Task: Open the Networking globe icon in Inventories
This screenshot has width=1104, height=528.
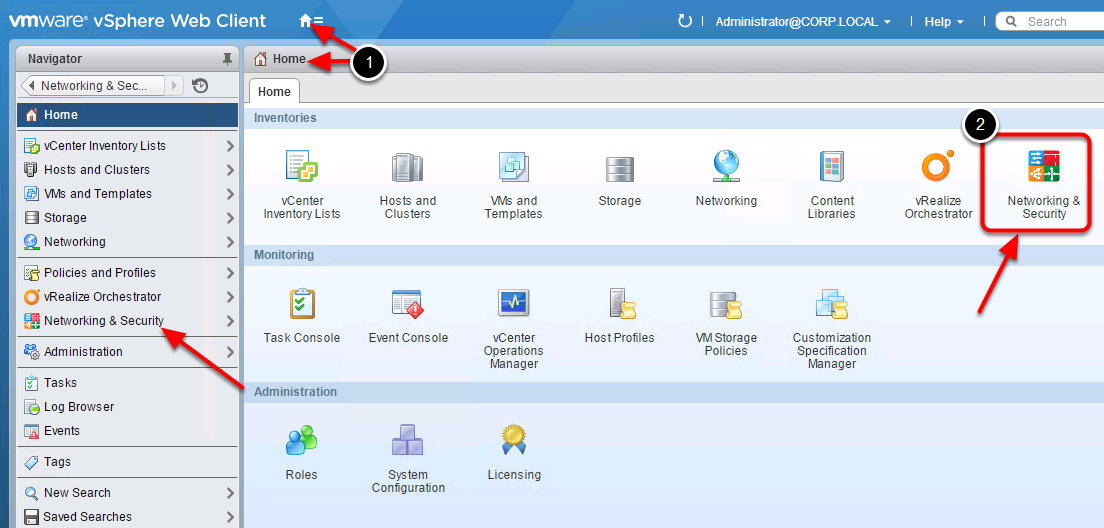Action: [x=726, y=168]
